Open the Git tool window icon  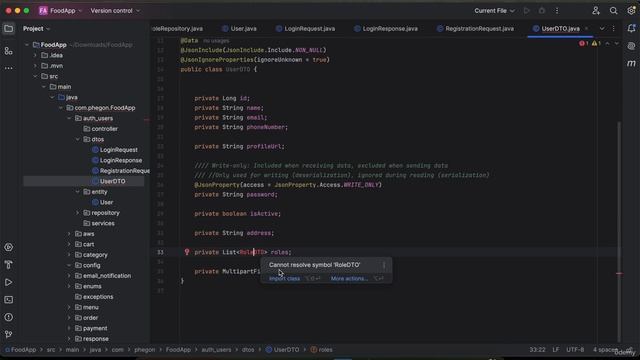[9, 335]
